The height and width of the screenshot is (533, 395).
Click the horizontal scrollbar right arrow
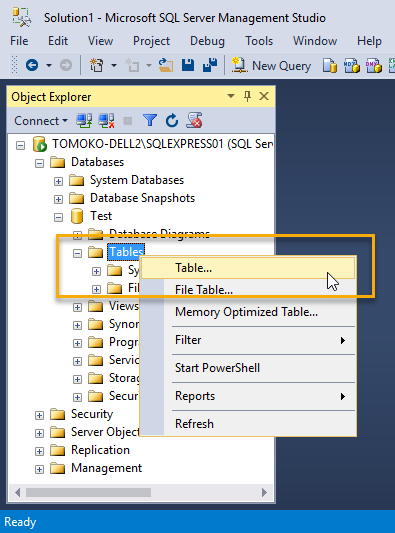[x=264, y=492]
